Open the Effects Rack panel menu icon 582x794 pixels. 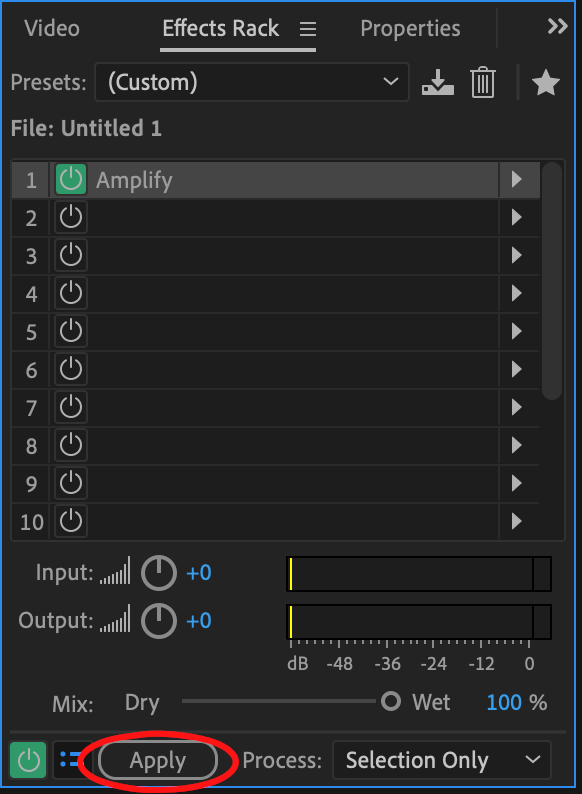pyautogui.click(x=307, y=29)
